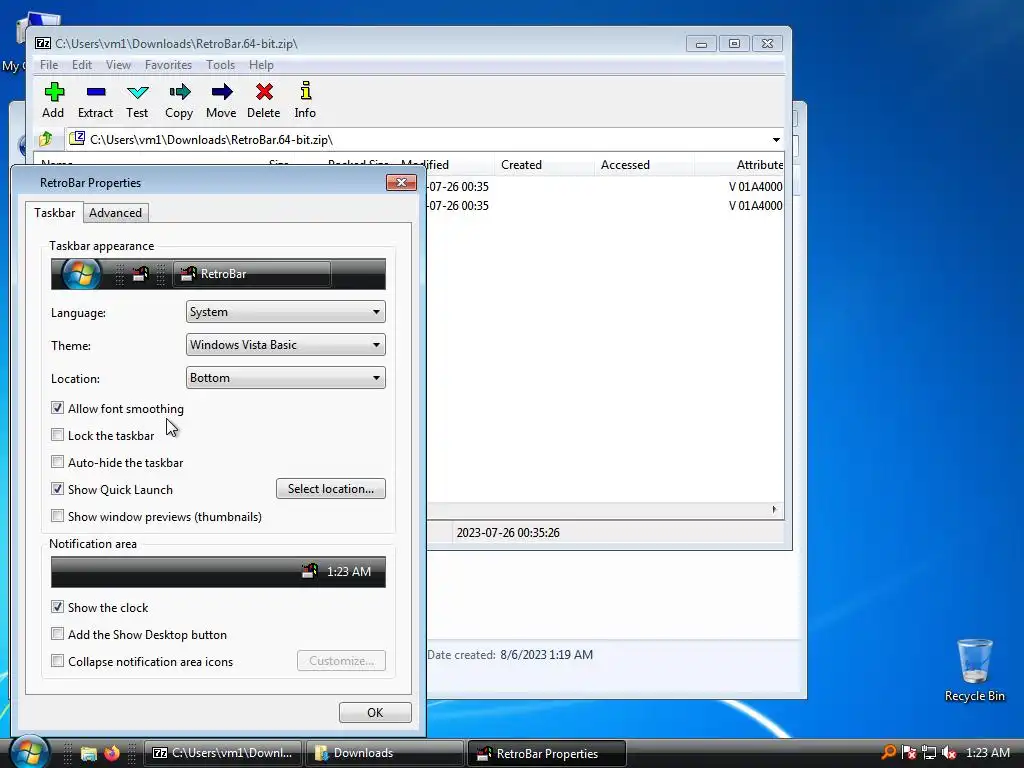Open the Language dropdown
This screenshot has height=768, width=1024.
click(285, 312)
